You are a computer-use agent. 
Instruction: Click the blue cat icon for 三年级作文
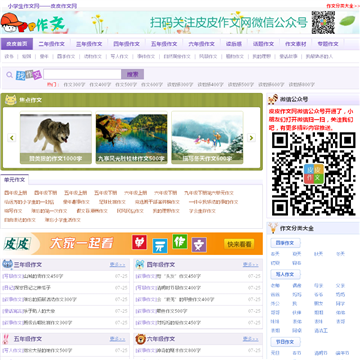7,264
